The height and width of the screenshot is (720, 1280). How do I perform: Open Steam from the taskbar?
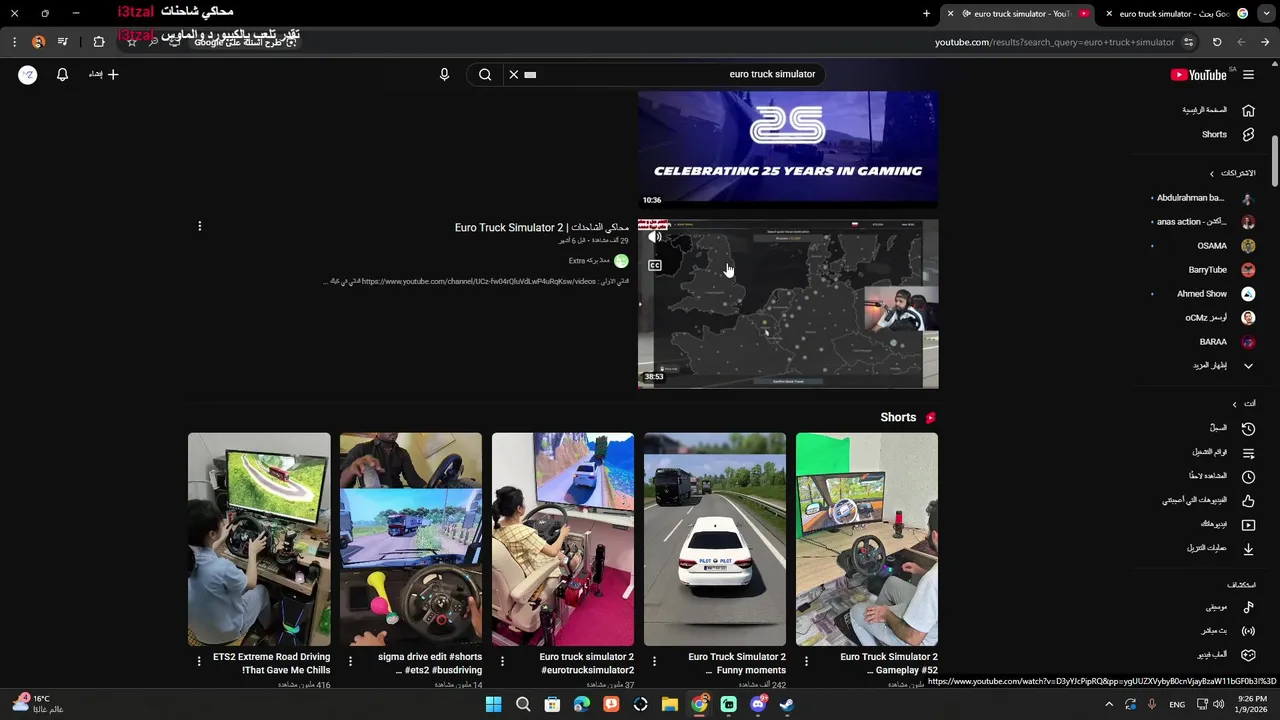(x=787, y=705)
